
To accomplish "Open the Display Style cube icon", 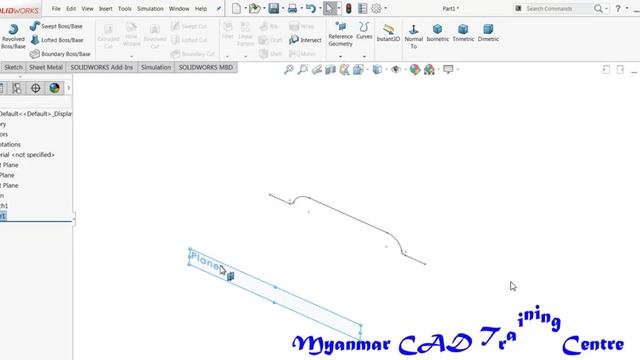I will (377, 70).
